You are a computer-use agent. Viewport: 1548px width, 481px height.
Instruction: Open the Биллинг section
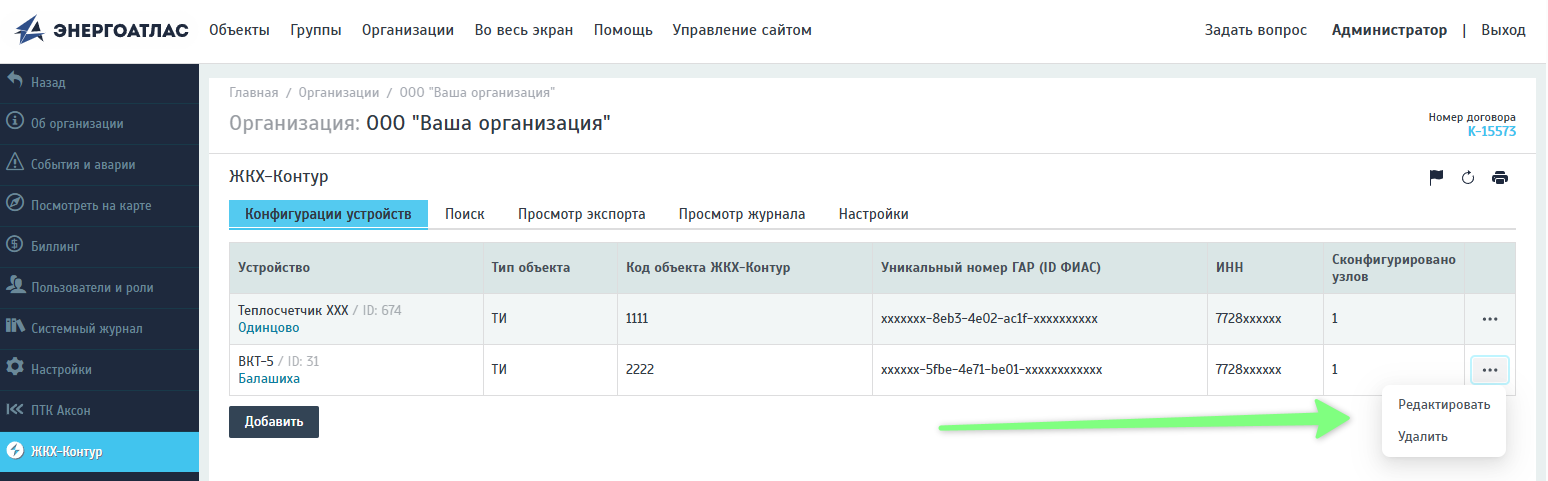(x=99, y=246)
